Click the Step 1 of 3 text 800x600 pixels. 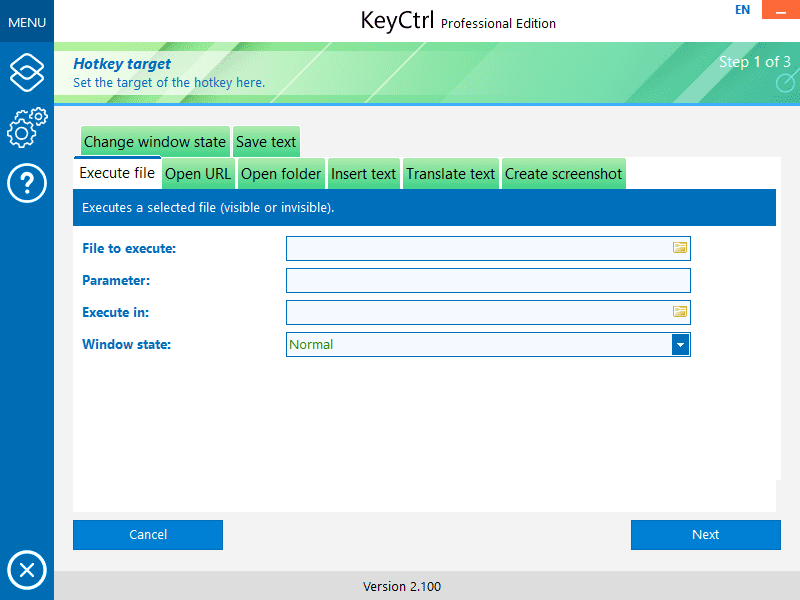(x=755, y=62)
